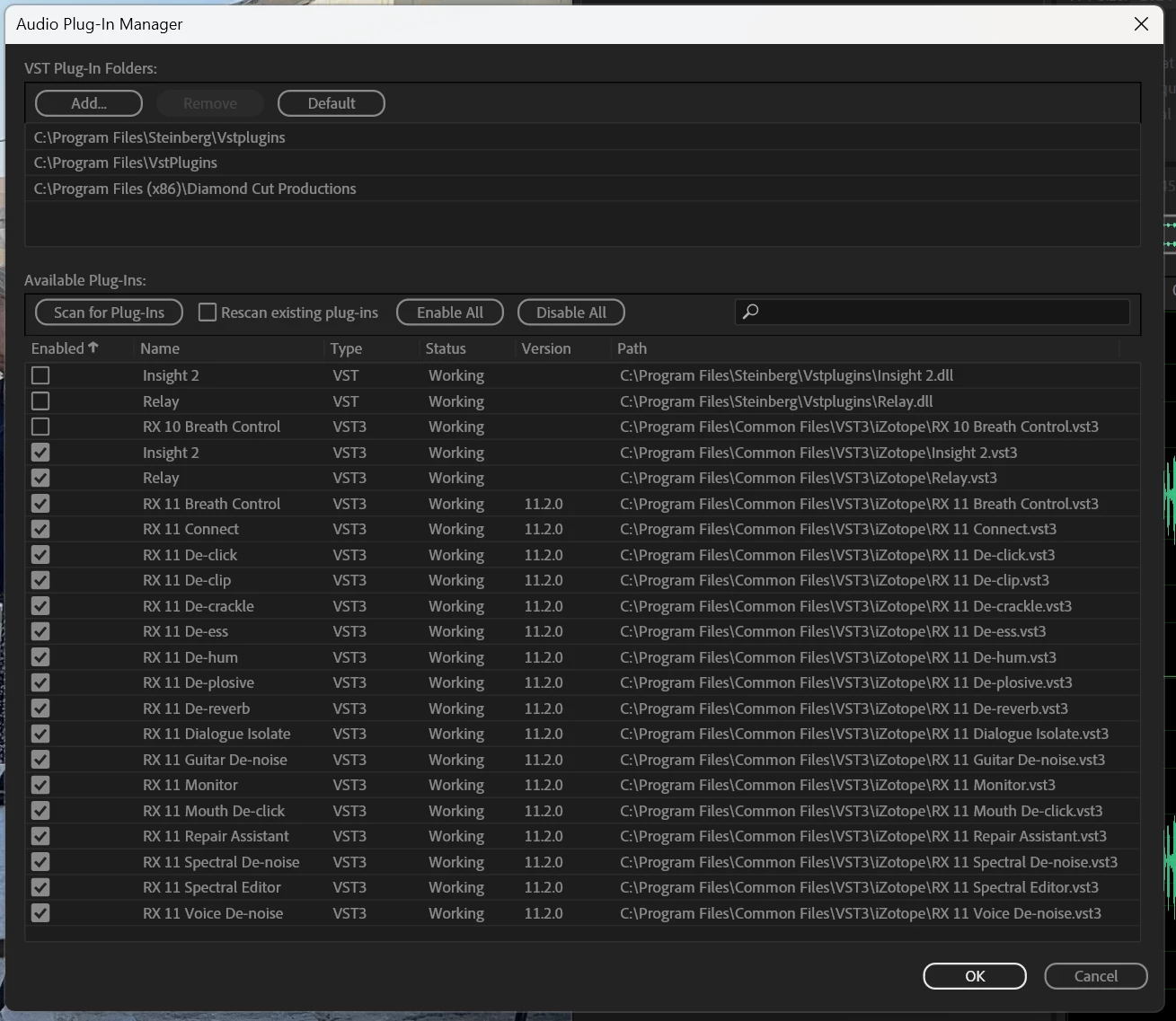Uncheck RX 11 Spectral Editor plug-in
The image size is (1176, 1021).
pos(40,887)
